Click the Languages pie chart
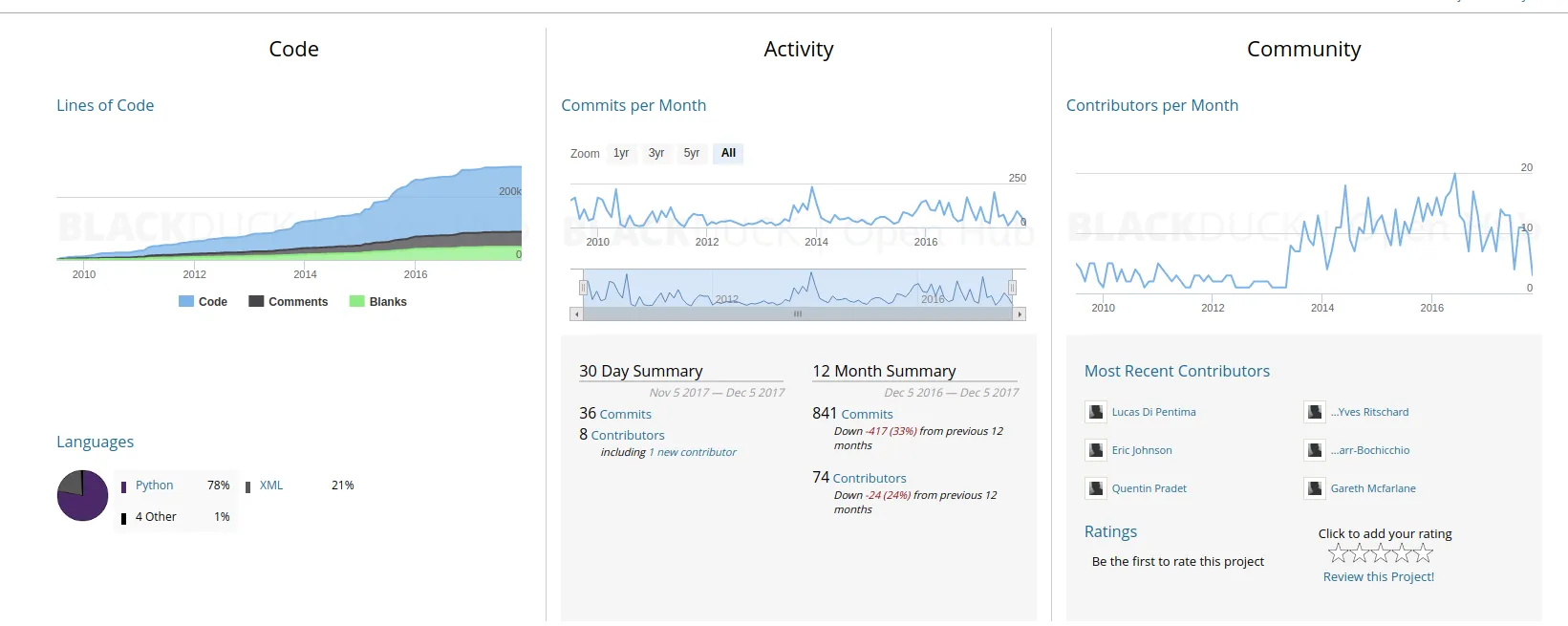The image size is (1568, 626). [x=83, y=495]
